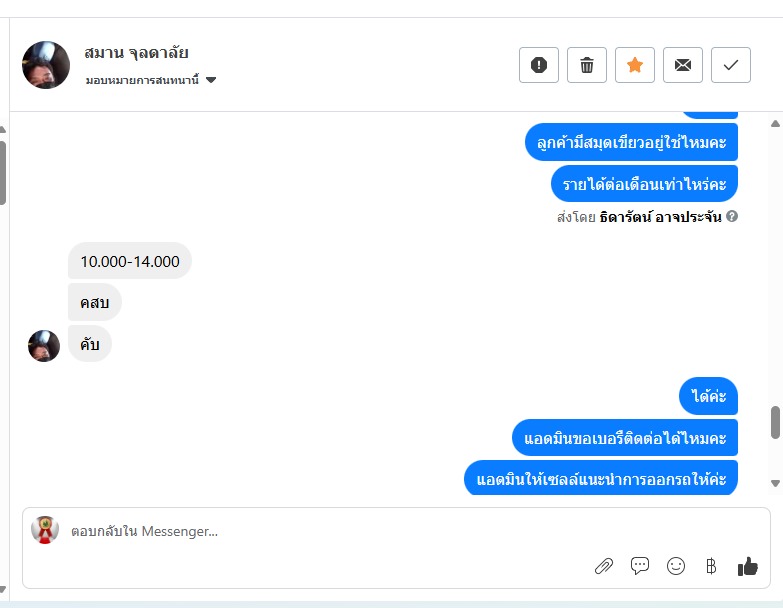Open the emoji smiley picker
This screenshot has height=608, width=783.
coord(676,566)
